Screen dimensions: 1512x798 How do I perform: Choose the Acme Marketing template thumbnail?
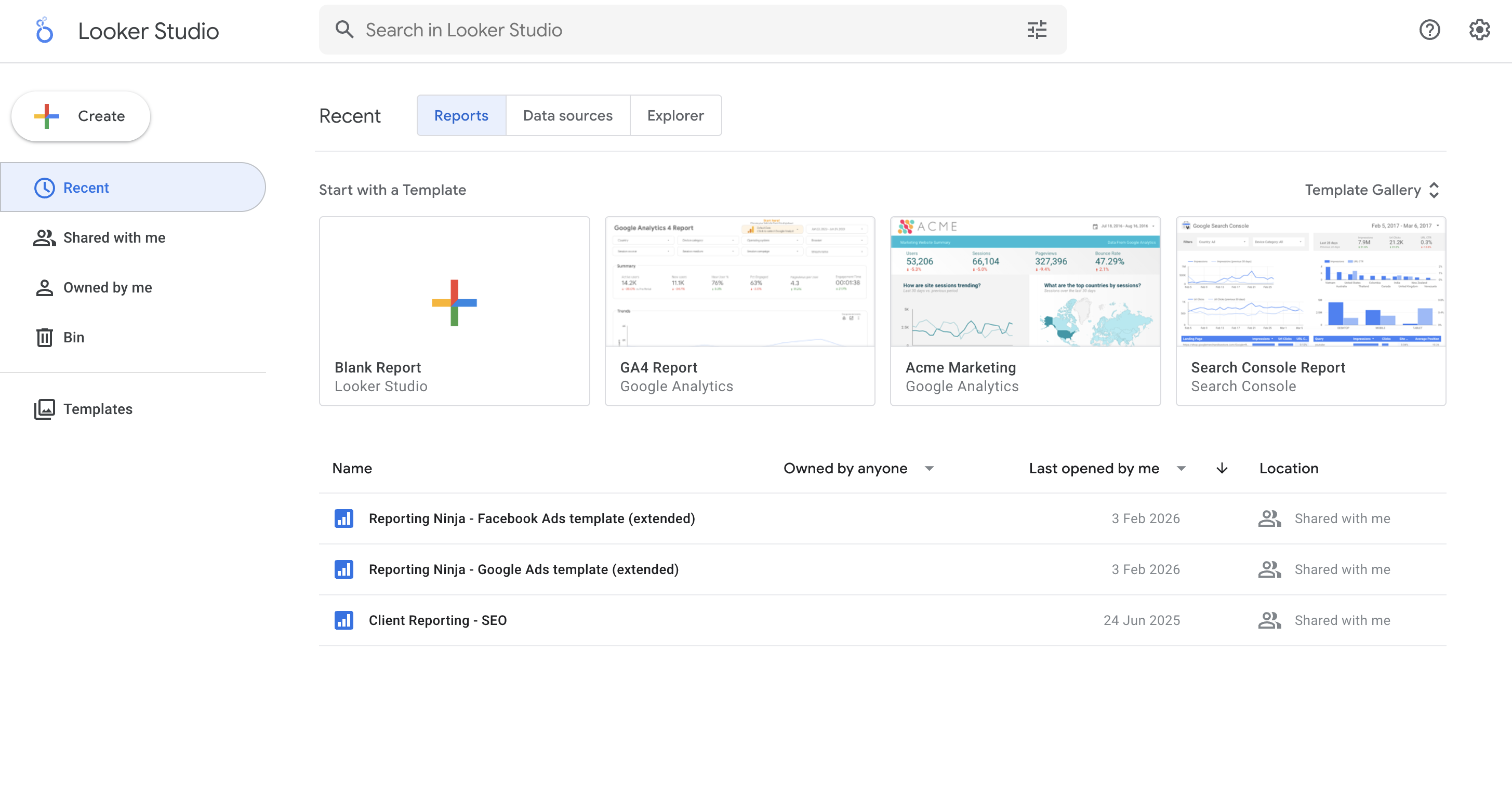[x=1025, y=283]
